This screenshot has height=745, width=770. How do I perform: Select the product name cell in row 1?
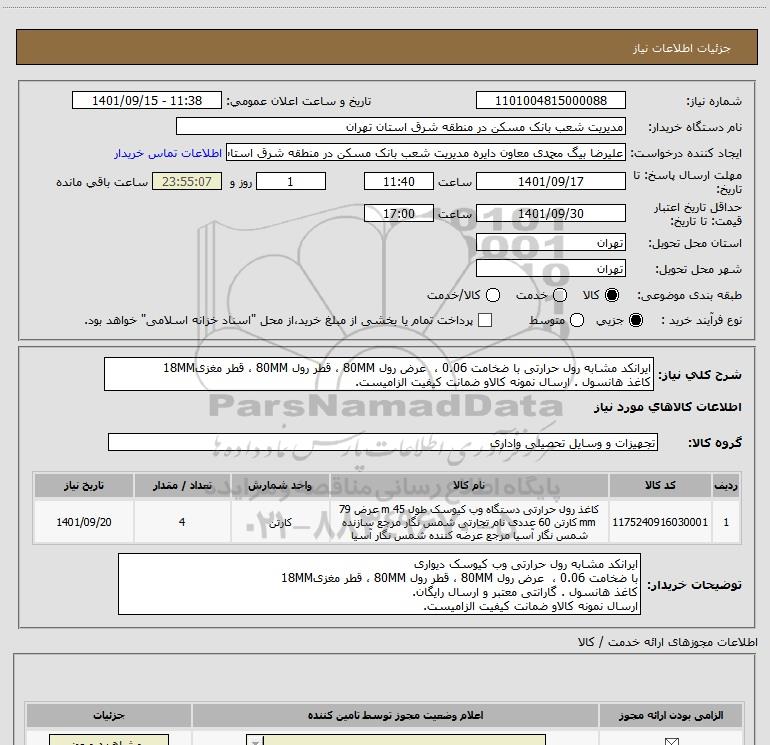pyautogui.click(x=469, y=522)
